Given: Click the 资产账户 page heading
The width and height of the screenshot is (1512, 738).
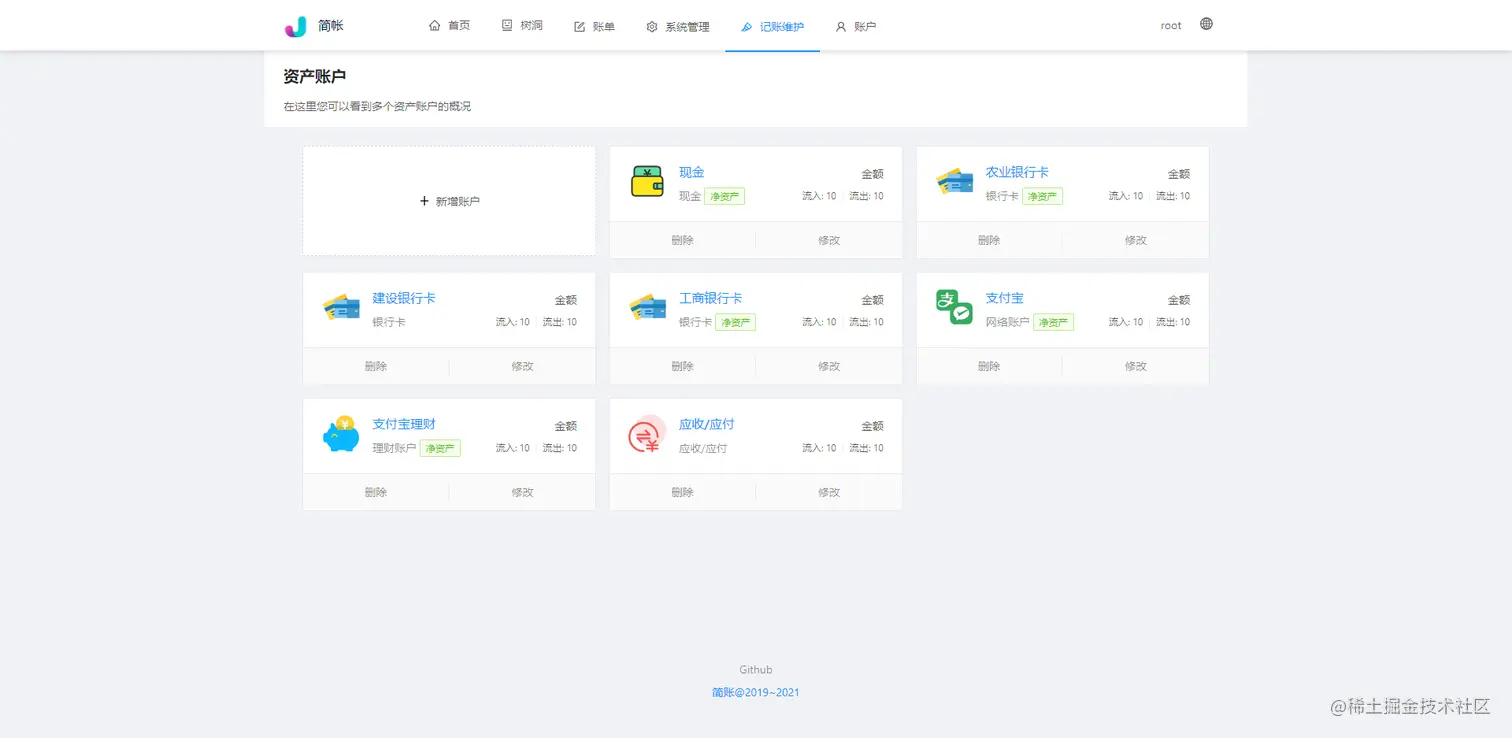Looking at the screenshot, I should point(315,76).
